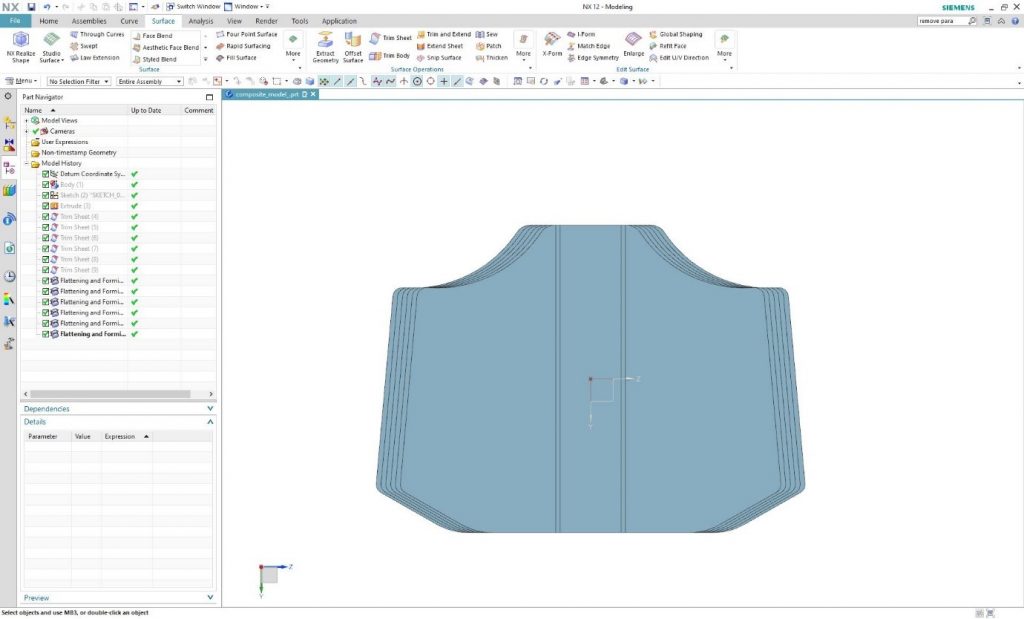Click the Save icon in title bar
The image size is (1024, 619).
[31, 7]
